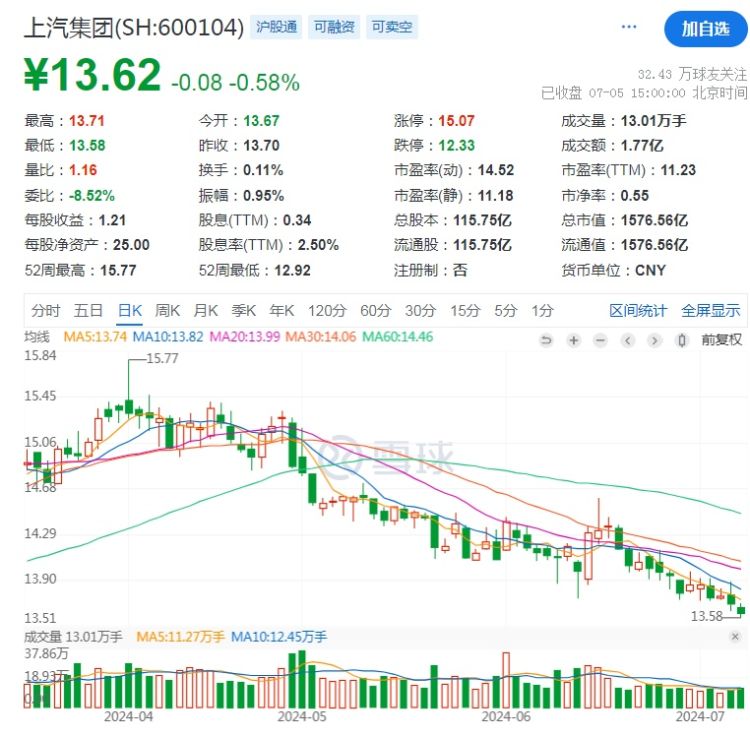The height and width of the screenshot is (737, 750).
Task: Click the 13.58 low marker on chart
Action: pyautogui.click(x=707, y=616)
